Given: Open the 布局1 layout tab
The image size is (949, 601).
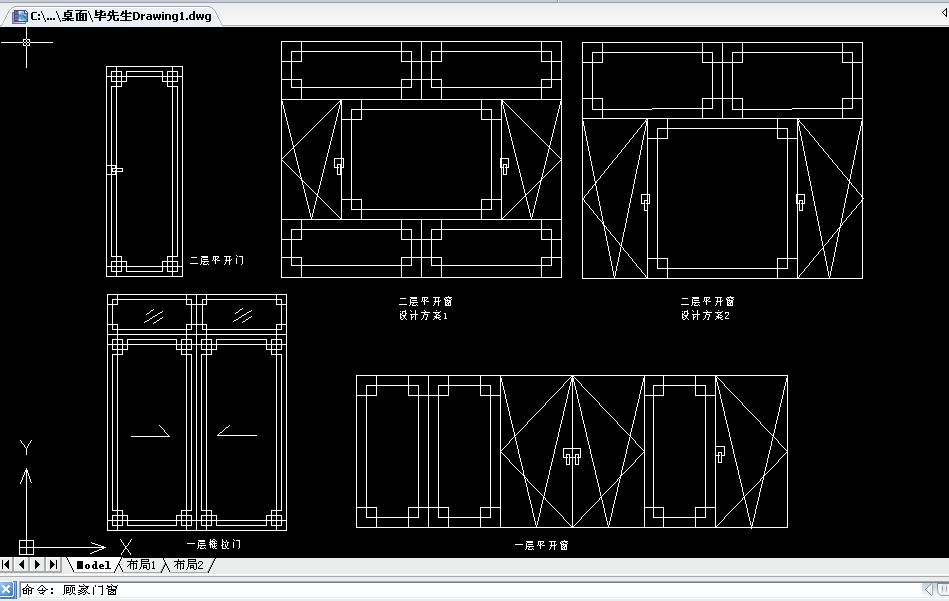Looking at the screenshot, I should tap(140, 566).
